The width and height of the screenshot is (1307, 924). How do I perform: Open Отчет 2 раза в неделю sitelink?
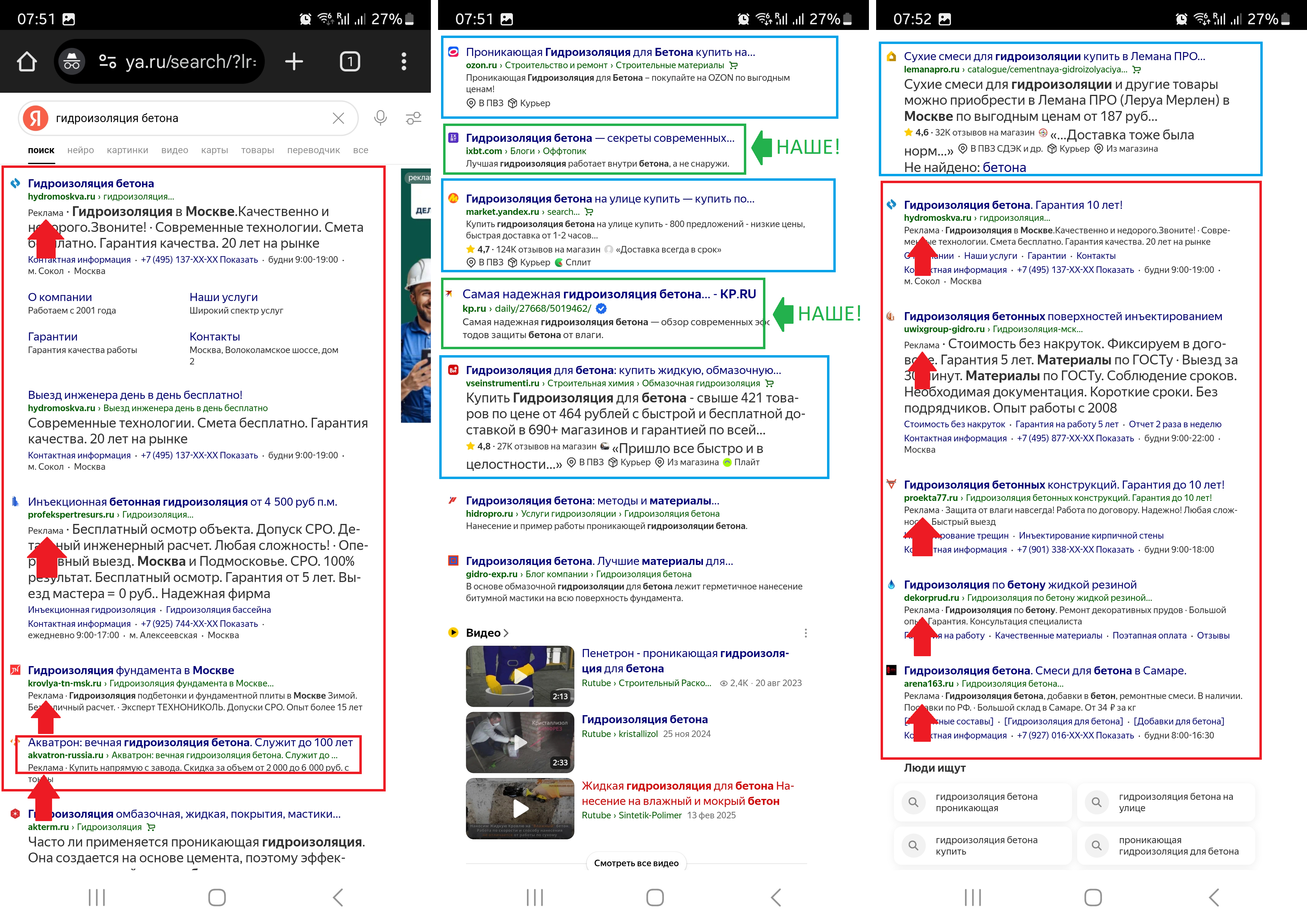[1175, 424]
